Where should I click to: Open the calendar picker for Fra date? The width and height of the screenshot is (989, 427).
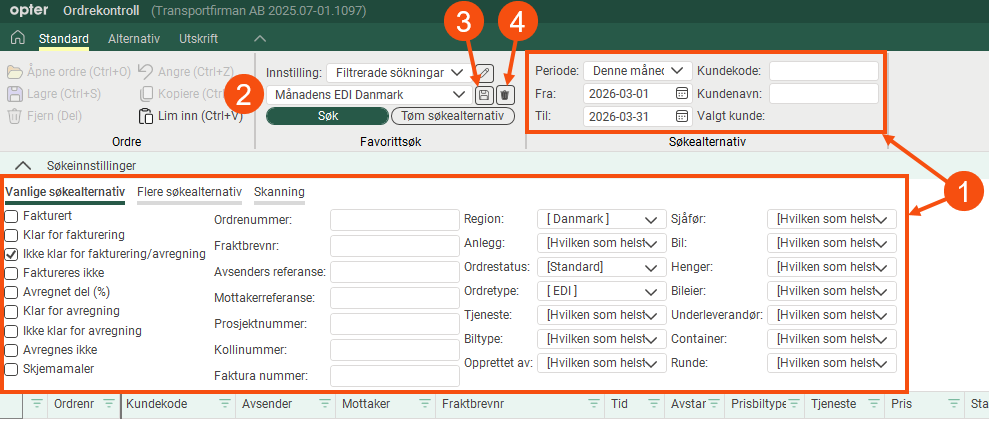tap(682, 93)
